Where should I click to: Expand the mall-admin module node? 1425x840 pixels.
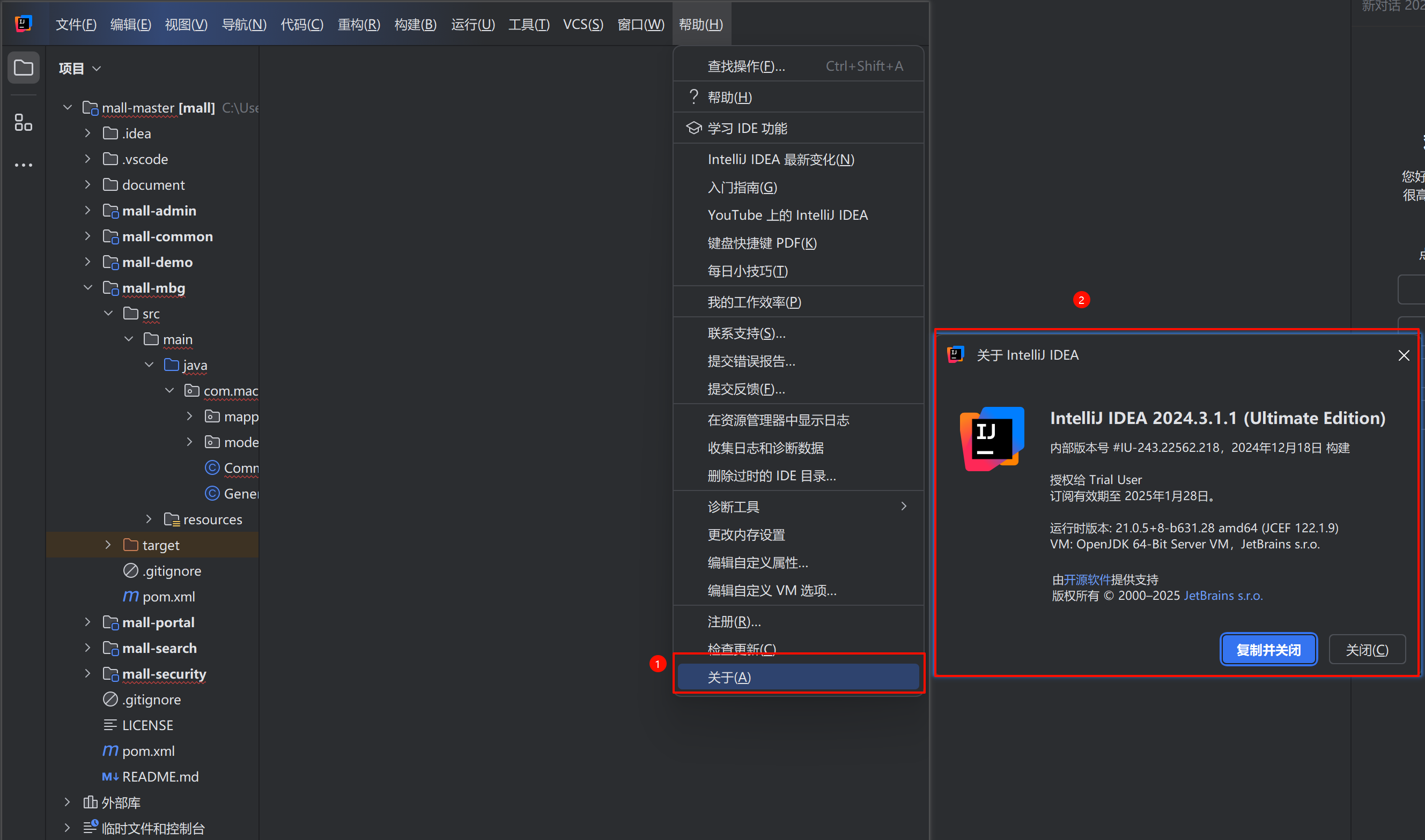(x=88, y=211)
